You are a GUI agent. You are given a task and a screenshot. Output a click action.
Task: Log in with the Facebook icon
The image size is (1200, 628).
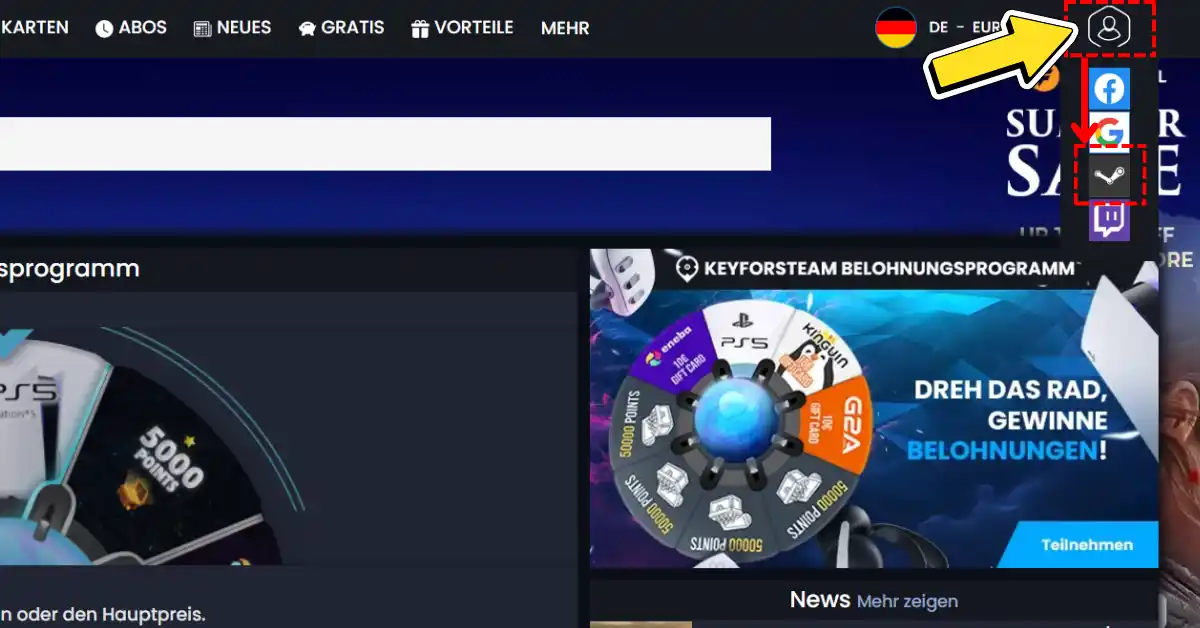(1110, 88)
